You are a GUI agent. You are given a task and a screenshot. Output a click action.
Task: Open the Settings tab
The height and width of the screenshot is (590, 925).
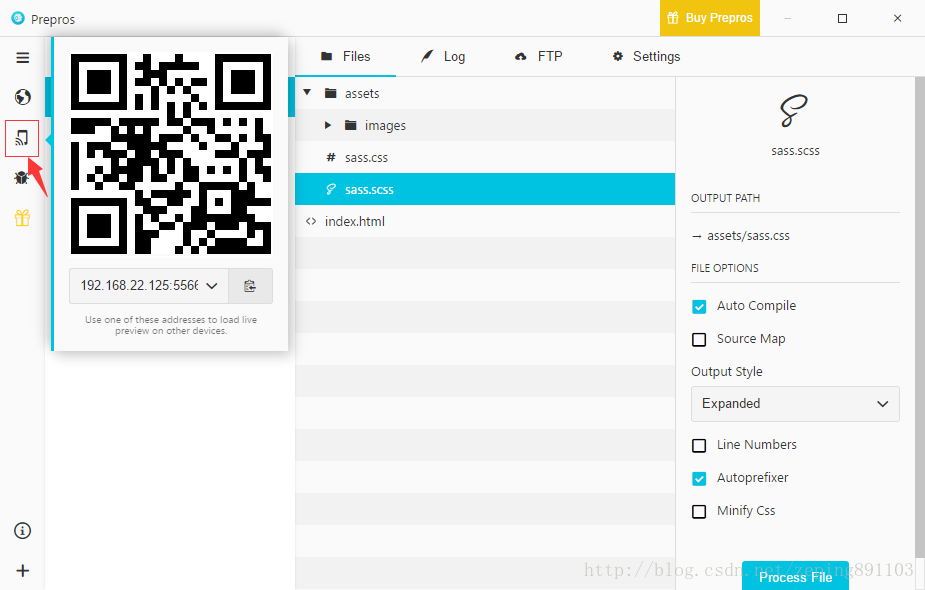pyautogui.click(x=647, y=57)
